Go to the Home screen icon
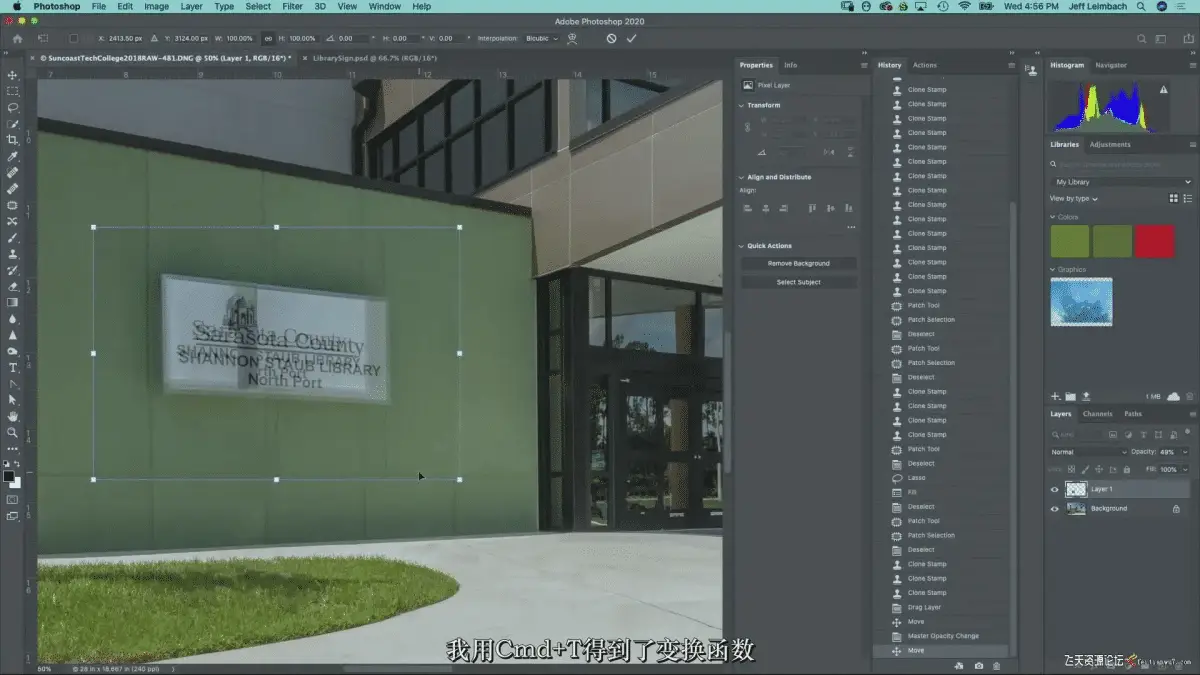This screenshot has width=1200, height=675. click(17, 38)
